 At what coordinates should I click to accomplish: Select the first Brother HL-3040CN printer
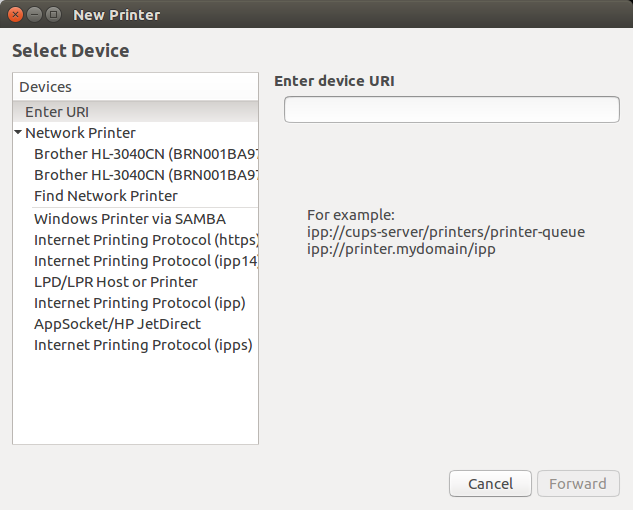coord(145,154)
